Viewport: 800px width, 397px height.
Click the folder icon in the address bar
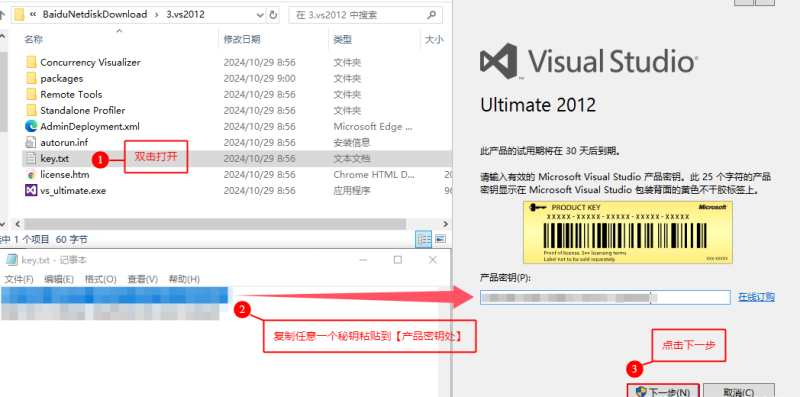click(x=19, y=15)
